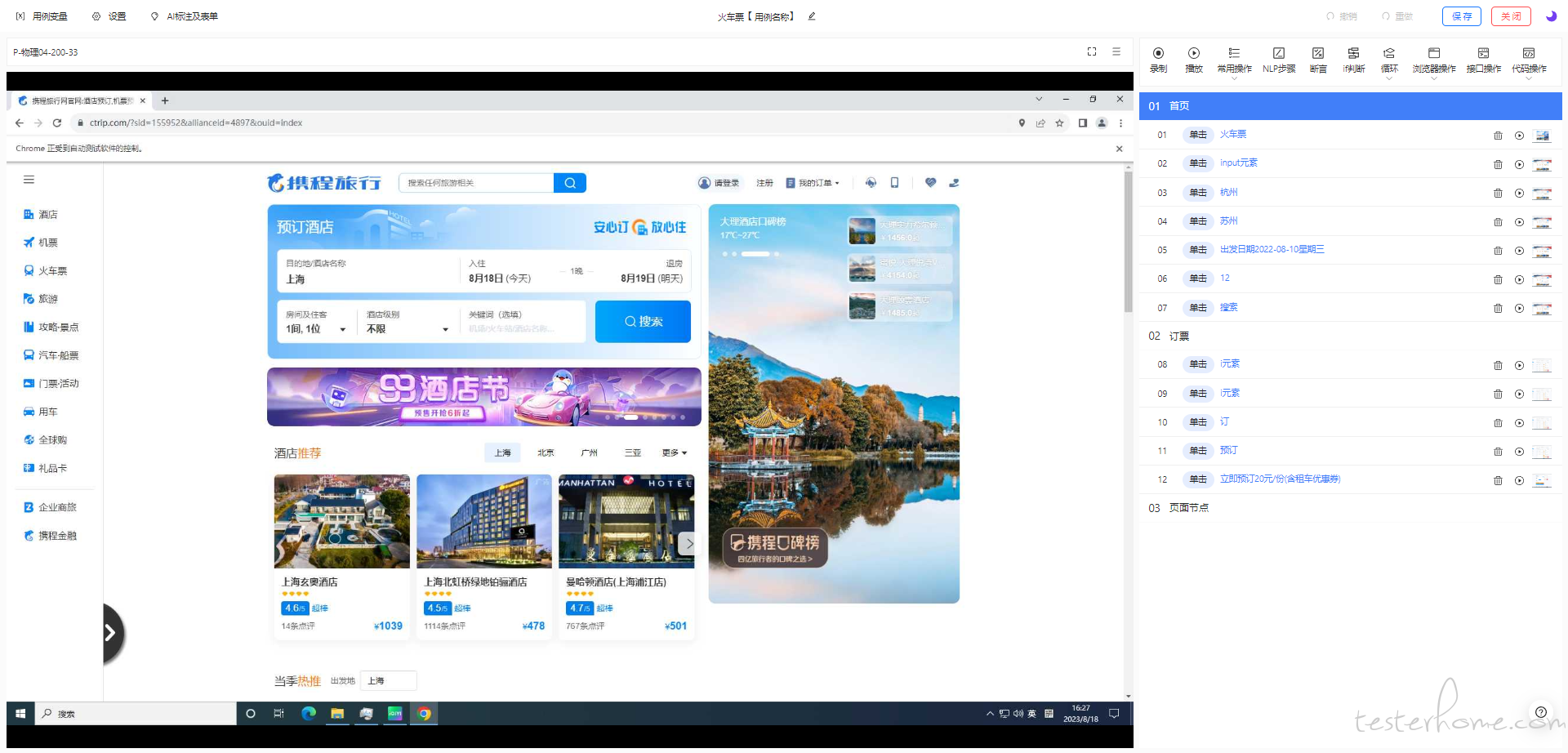The width and height of the screenshot is (1568, 753).
Task: Toggle Ctrip sidebar hamburger icon
Action: click(x=29, y=180)
